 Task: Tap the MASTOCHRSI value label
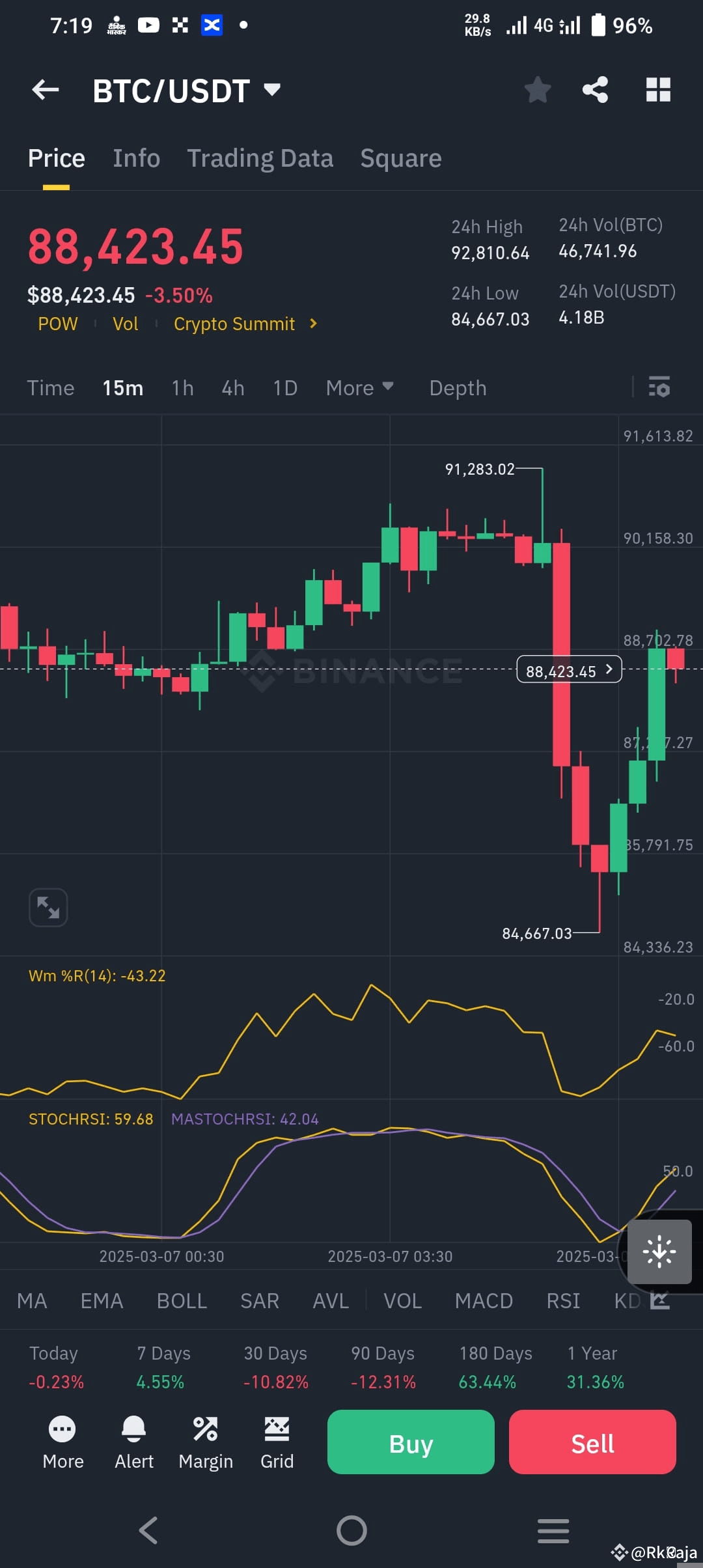pyautogui.click(x=245, y=1119)
